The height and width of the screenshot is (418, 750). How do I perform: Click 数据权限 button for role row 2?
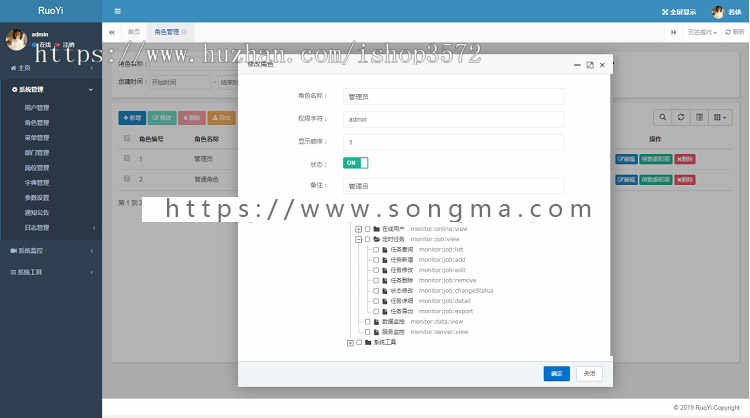coord(656,179)
